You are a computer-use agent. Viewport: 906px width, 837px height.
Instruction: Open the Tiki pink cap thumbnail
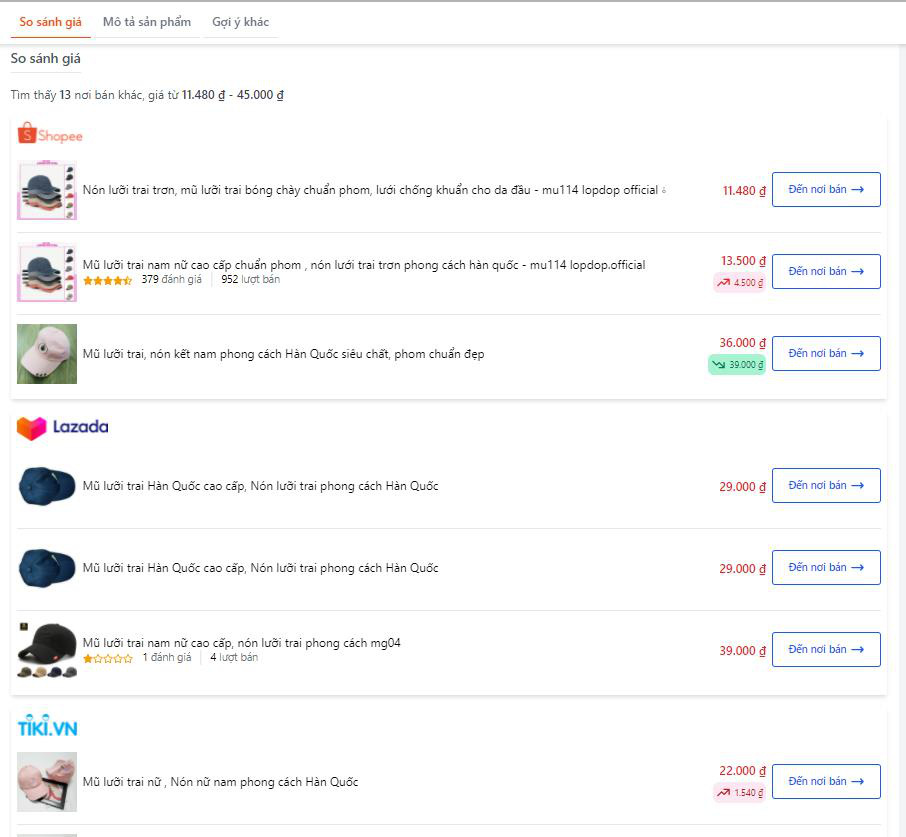[x=47, y=782]
